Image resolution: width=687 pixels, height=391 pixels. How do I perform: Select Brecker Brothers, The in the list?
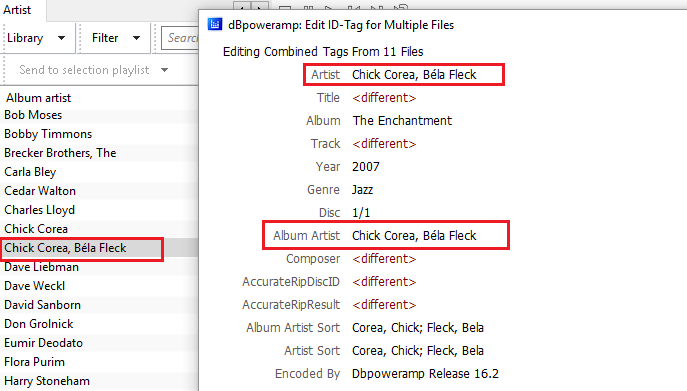coord(60,153)
